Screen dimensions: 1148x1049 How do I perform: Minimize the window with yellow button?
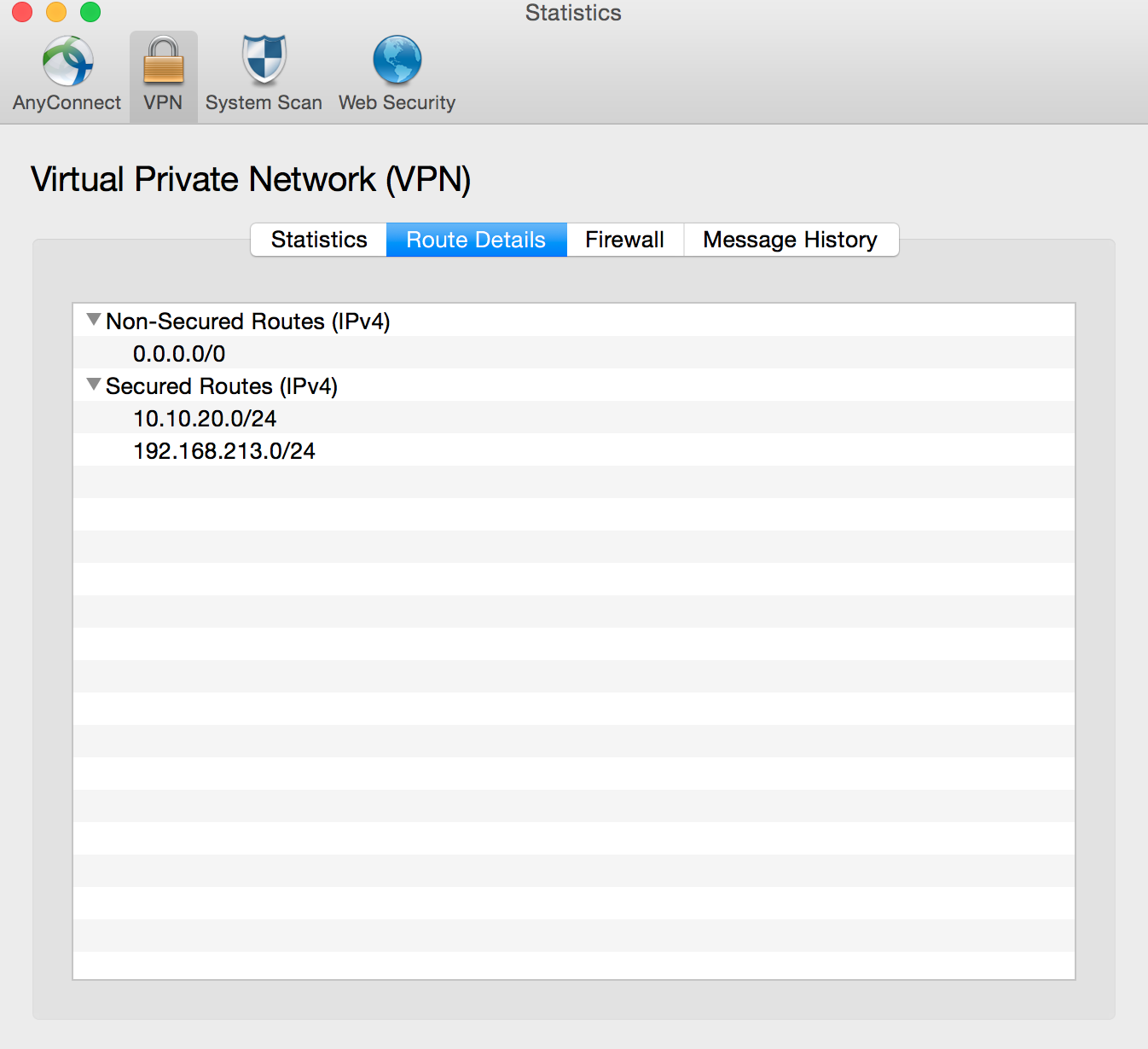[x=56, y=12]
